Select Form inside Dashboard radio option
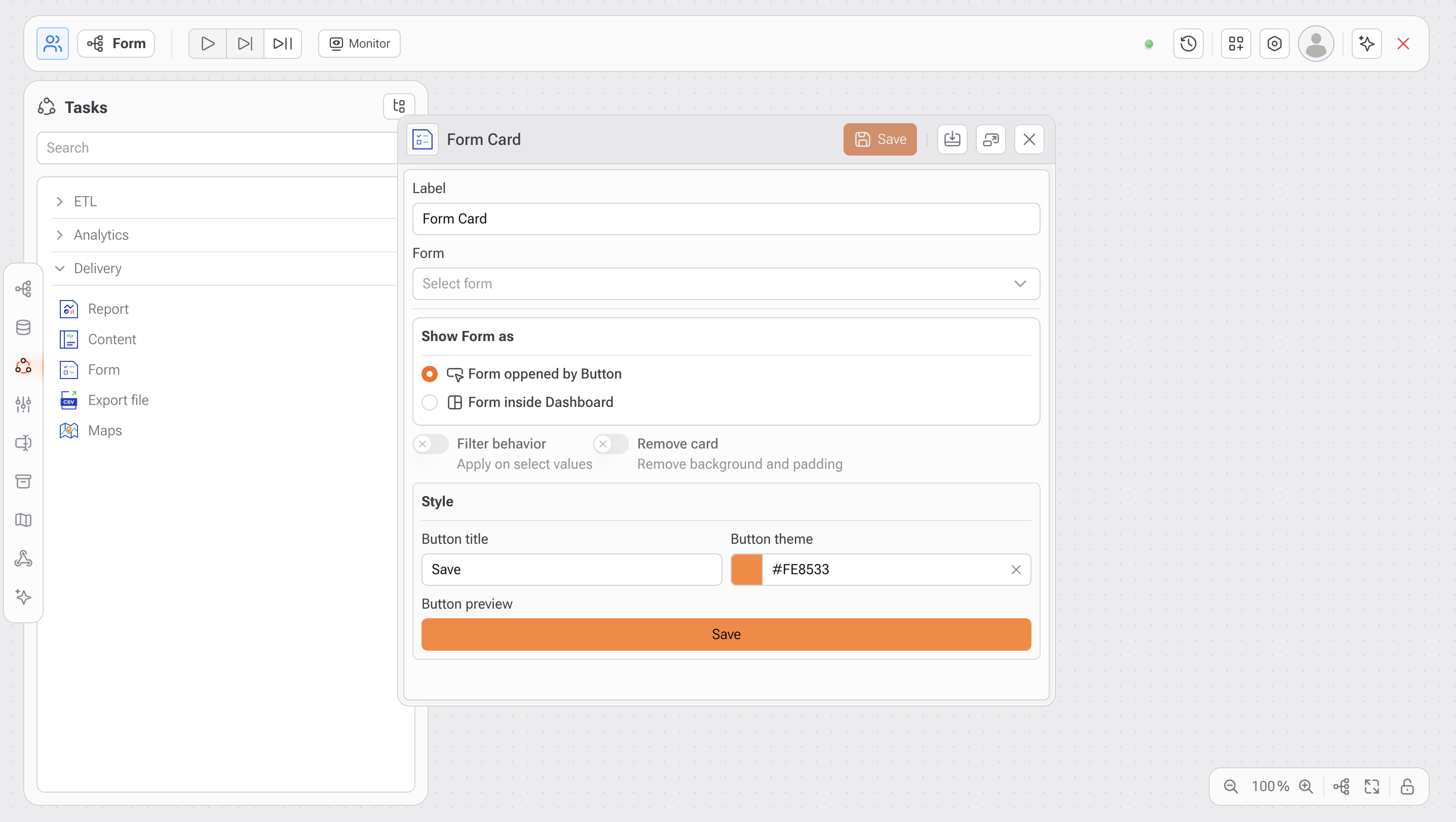The height and width of the screenshot is (822, 1456). [430, 402]
